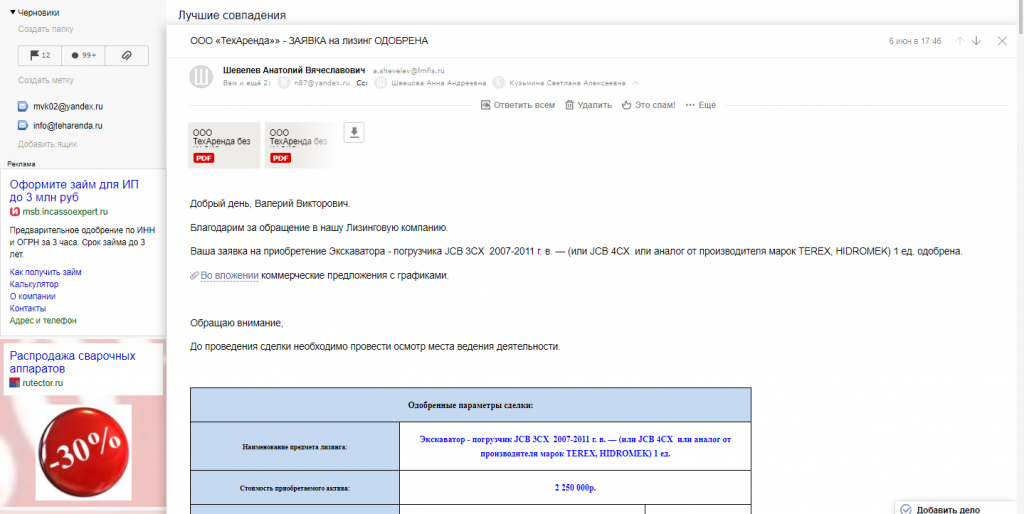Click the Лучшие совпадения heading

pos(232,14)
